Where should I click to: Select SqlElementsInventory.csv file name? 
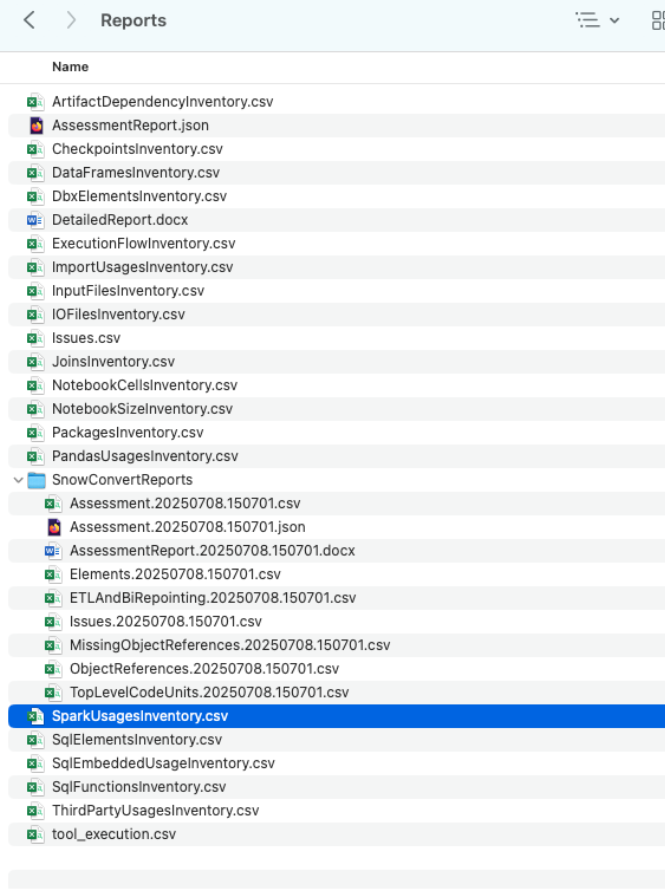tap(137, 741)
